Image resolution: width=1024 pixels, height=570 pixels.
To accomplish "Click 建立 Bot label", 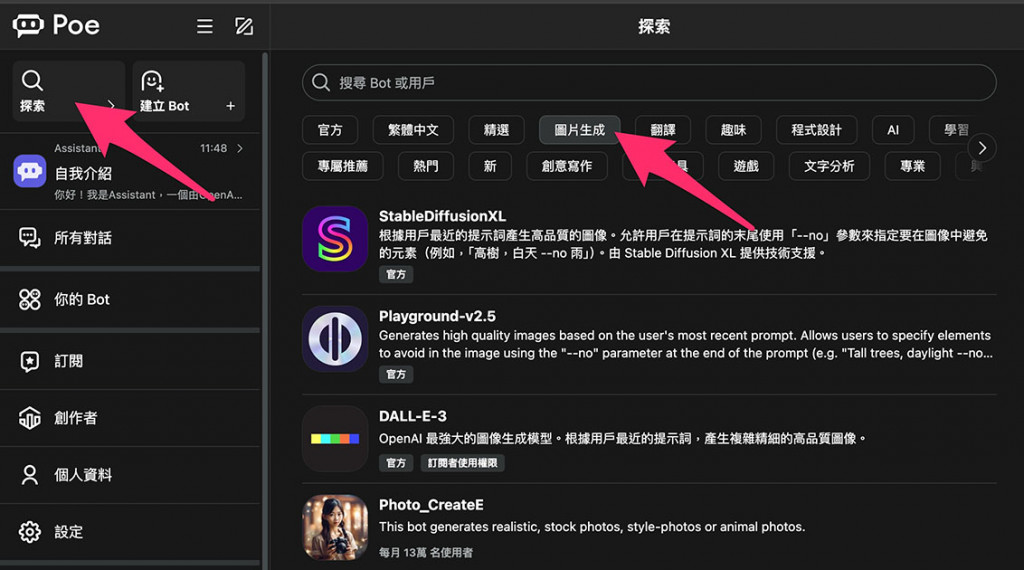I will click(x=165, y=106).
